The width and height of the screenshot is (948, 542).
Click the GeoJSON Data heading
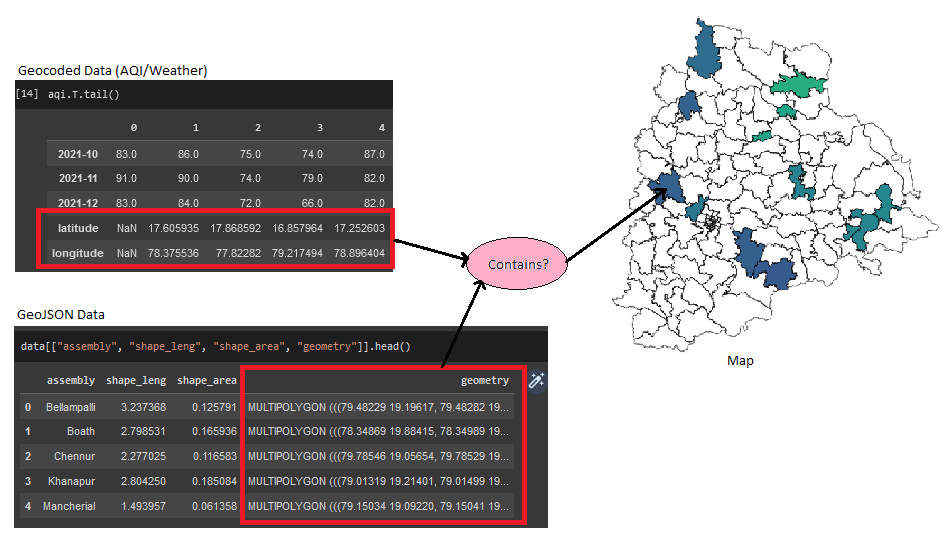61,315
